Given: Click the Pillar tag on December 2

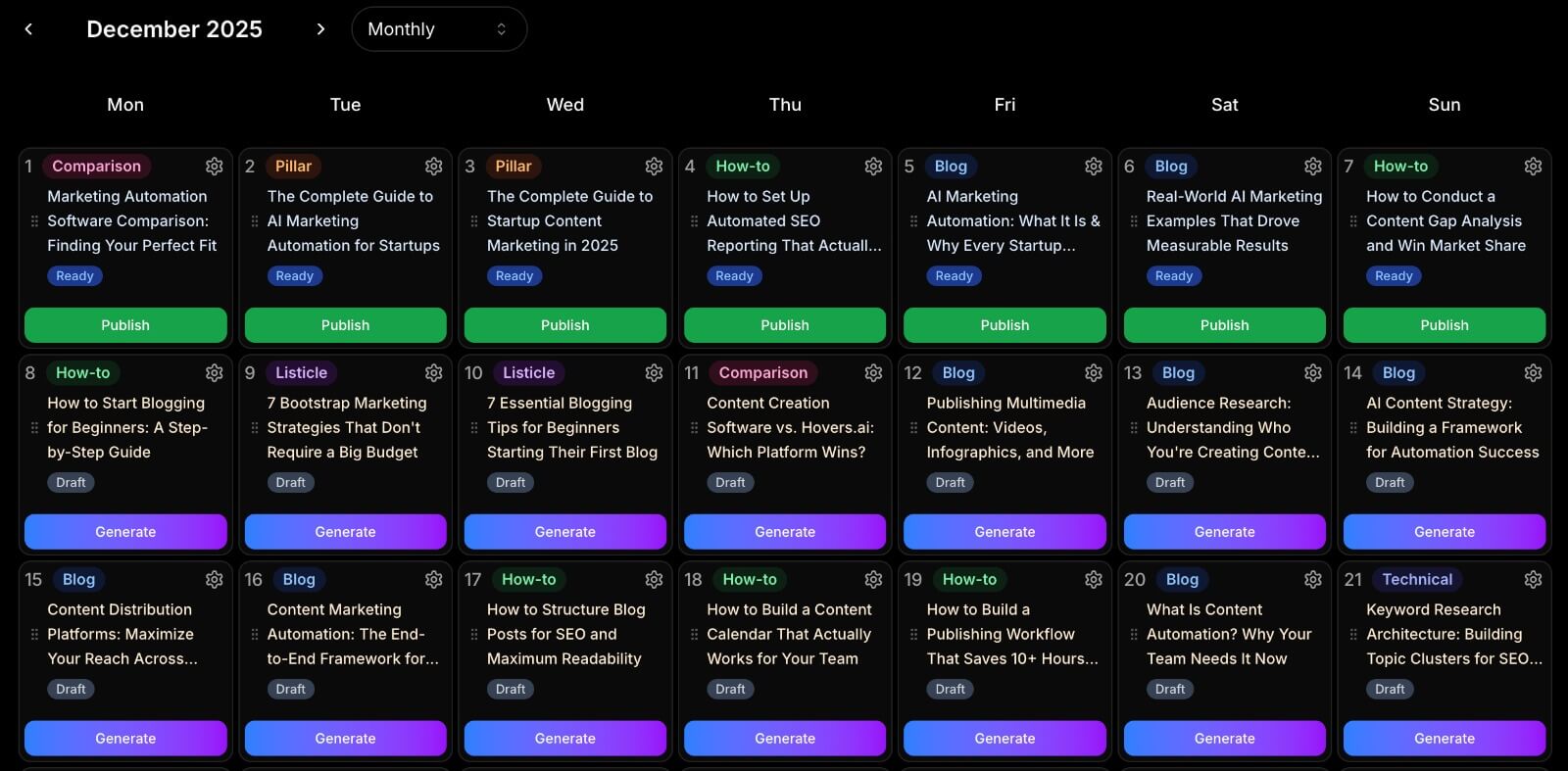Looking at the screenshot, I should [x=293, y=167].
